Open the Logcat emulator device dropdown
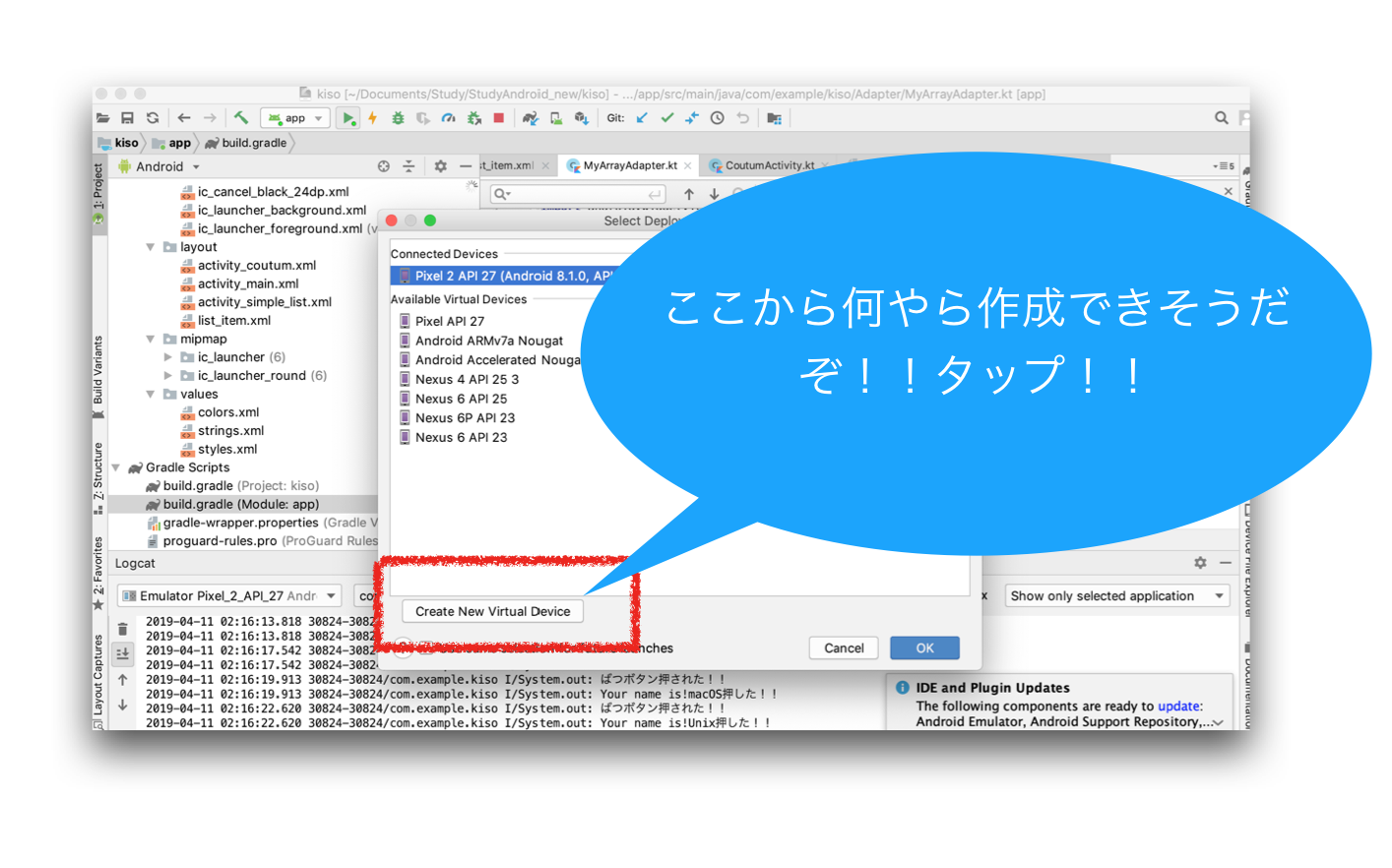The width and height of the screenshot is (1392, 868). tap(229, 596)
